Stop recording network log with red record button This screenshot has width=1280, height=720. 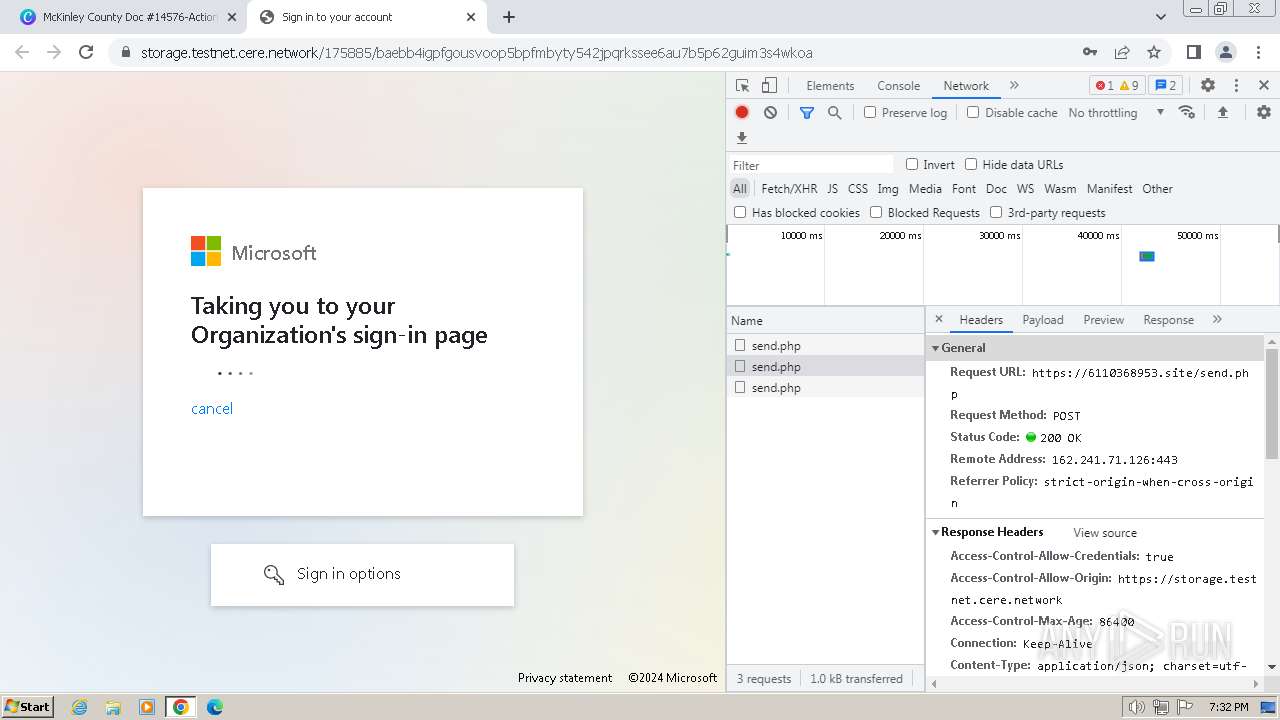742,113
